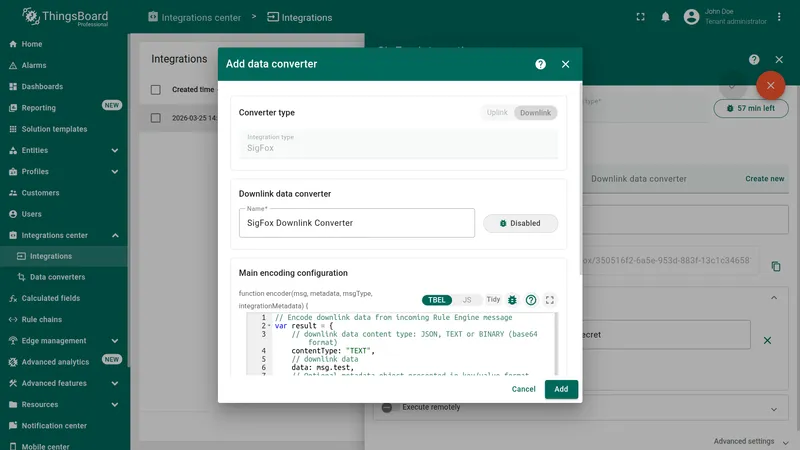Collapse the headers section chevron

coord(774,298)
